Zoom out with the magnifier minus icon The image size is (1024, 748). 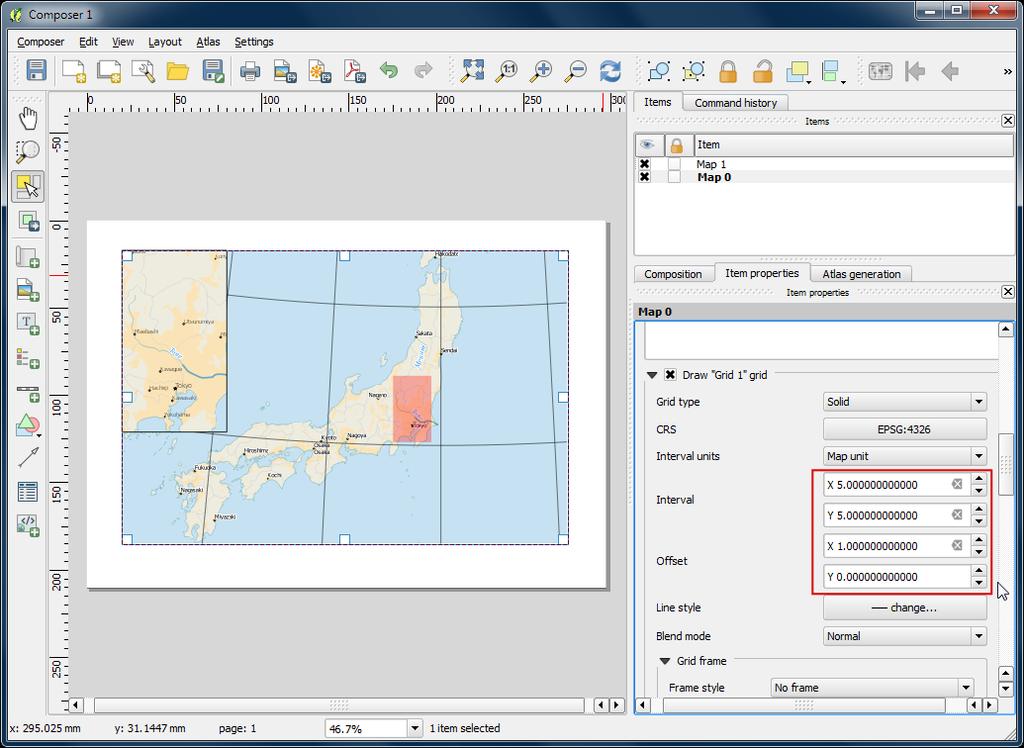pos(576,71)
